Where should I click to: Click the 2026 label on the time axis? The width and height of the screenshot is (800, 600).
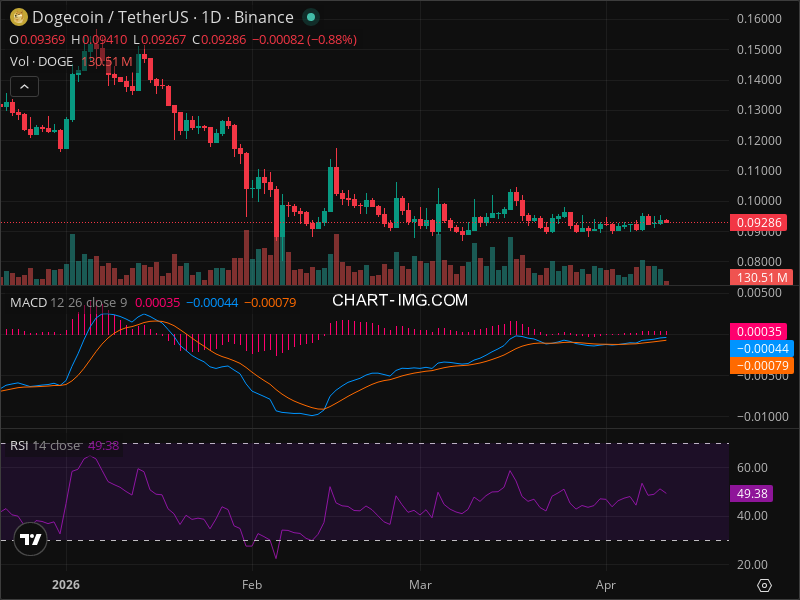pos(66,585)
